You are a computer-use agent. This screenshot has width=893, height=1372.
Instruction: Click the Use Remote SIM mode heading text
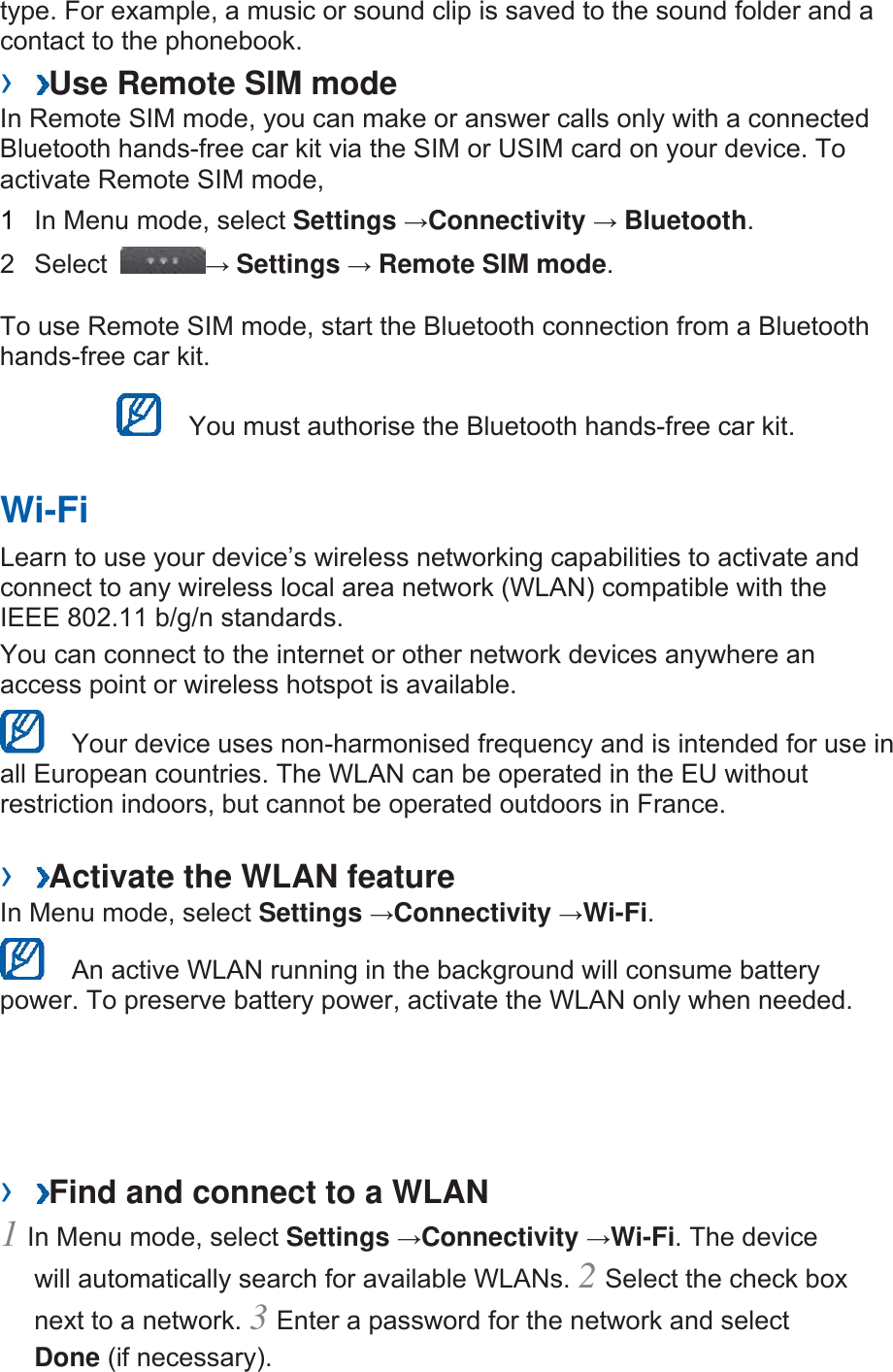(x=223, y=84)
